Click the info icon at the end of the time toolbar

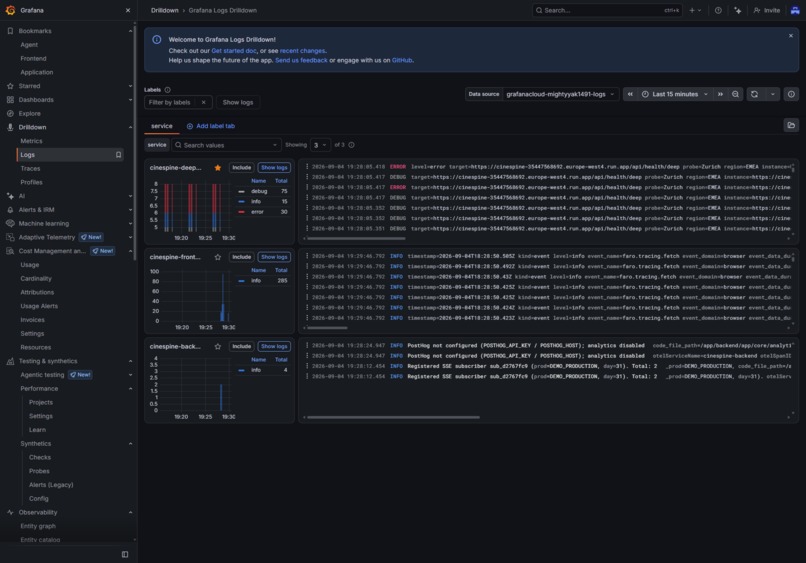tap(791, 94)
